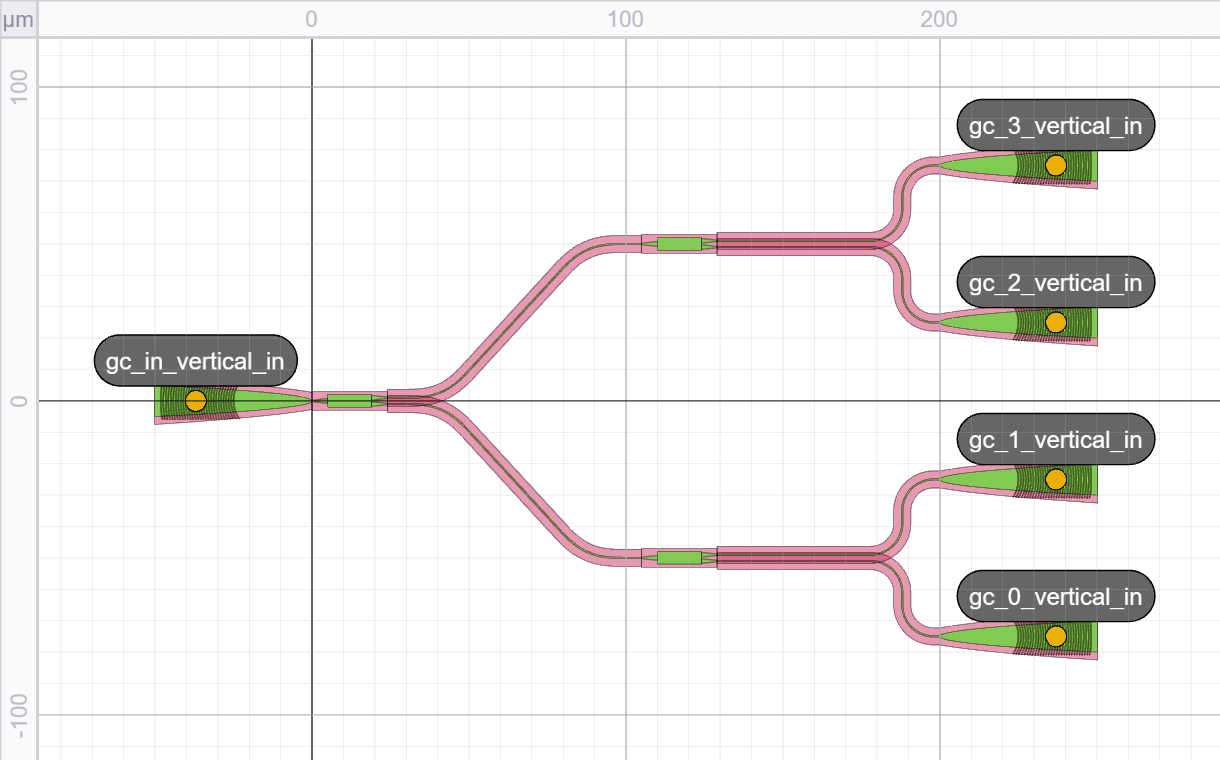This screenshot has width=1220, height=760.
Task: Click the 100 mark on the top ruler
Action: click(x=625, y=19)
